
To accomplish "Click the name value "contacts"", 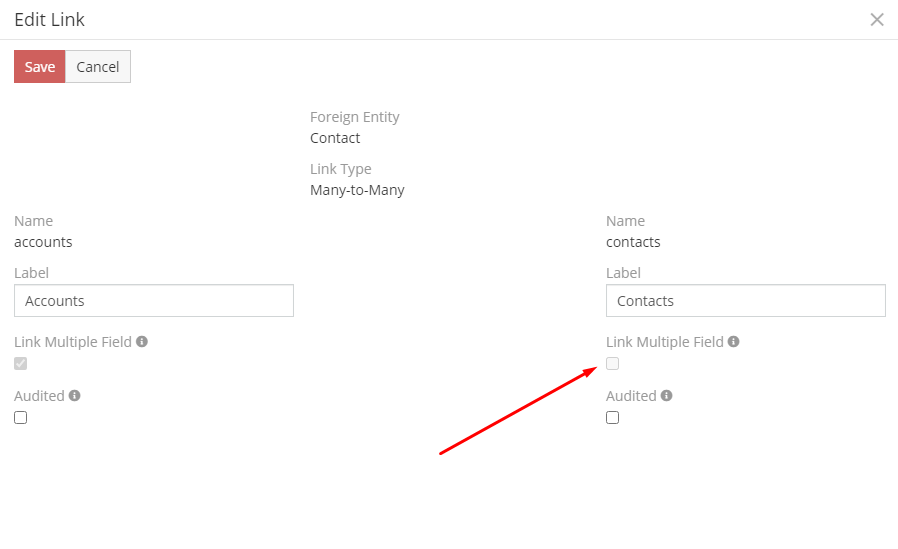I will coord(633,242).
